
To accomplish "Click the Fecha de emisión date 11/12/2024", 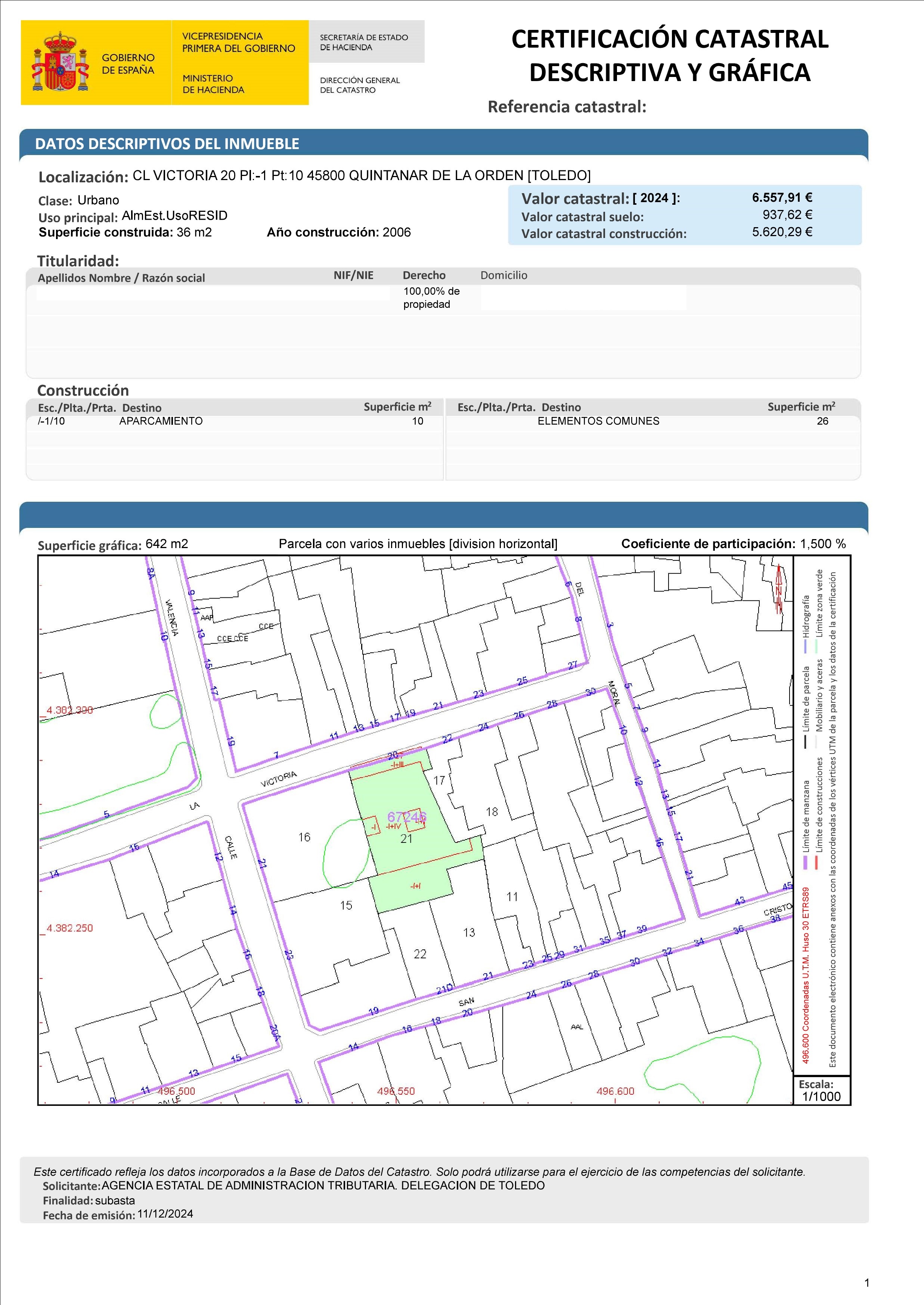I will click(165, 1214).
